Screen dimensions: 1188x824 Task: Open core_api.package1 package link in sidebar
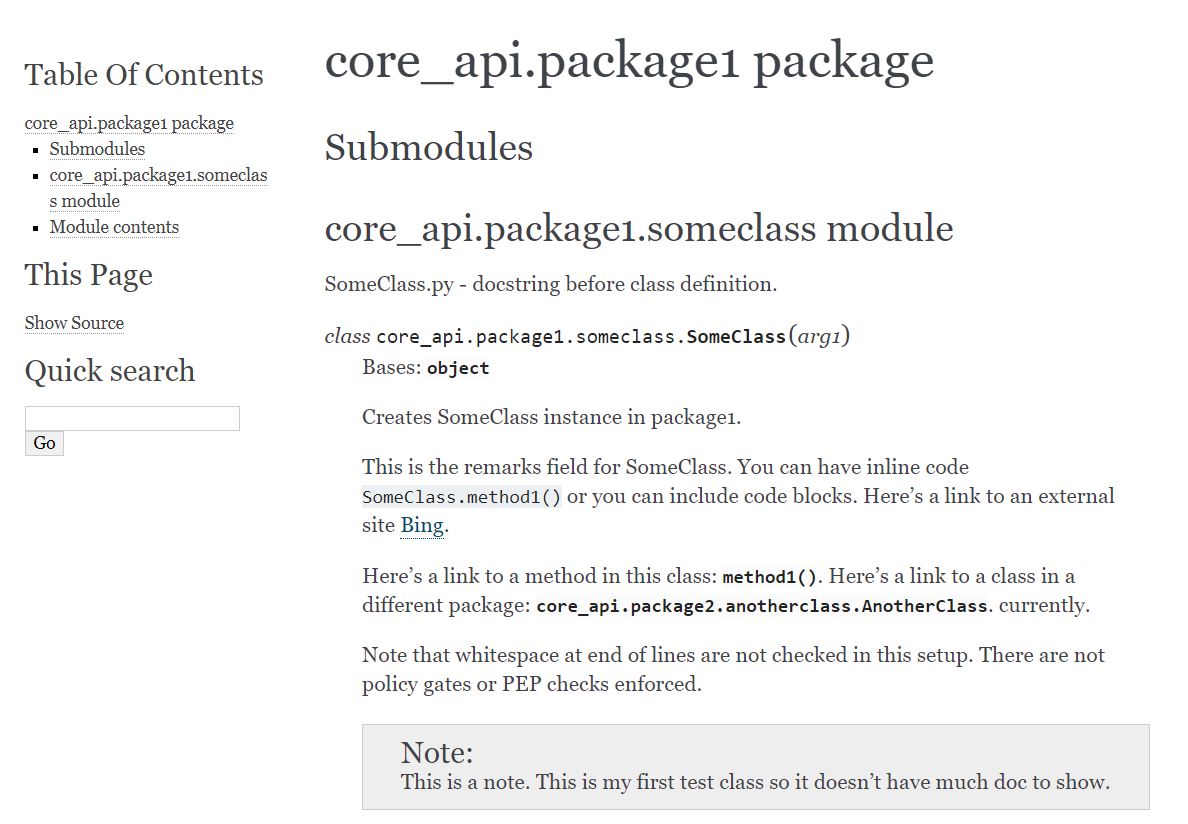[x=129, y=123]
